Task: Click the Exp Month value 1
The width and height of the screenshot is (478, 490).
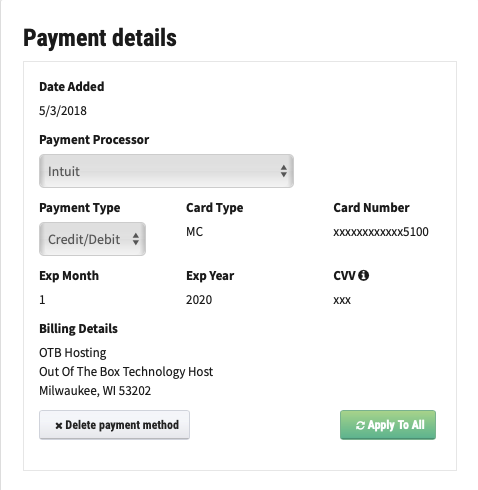Action: click(42, 300)
